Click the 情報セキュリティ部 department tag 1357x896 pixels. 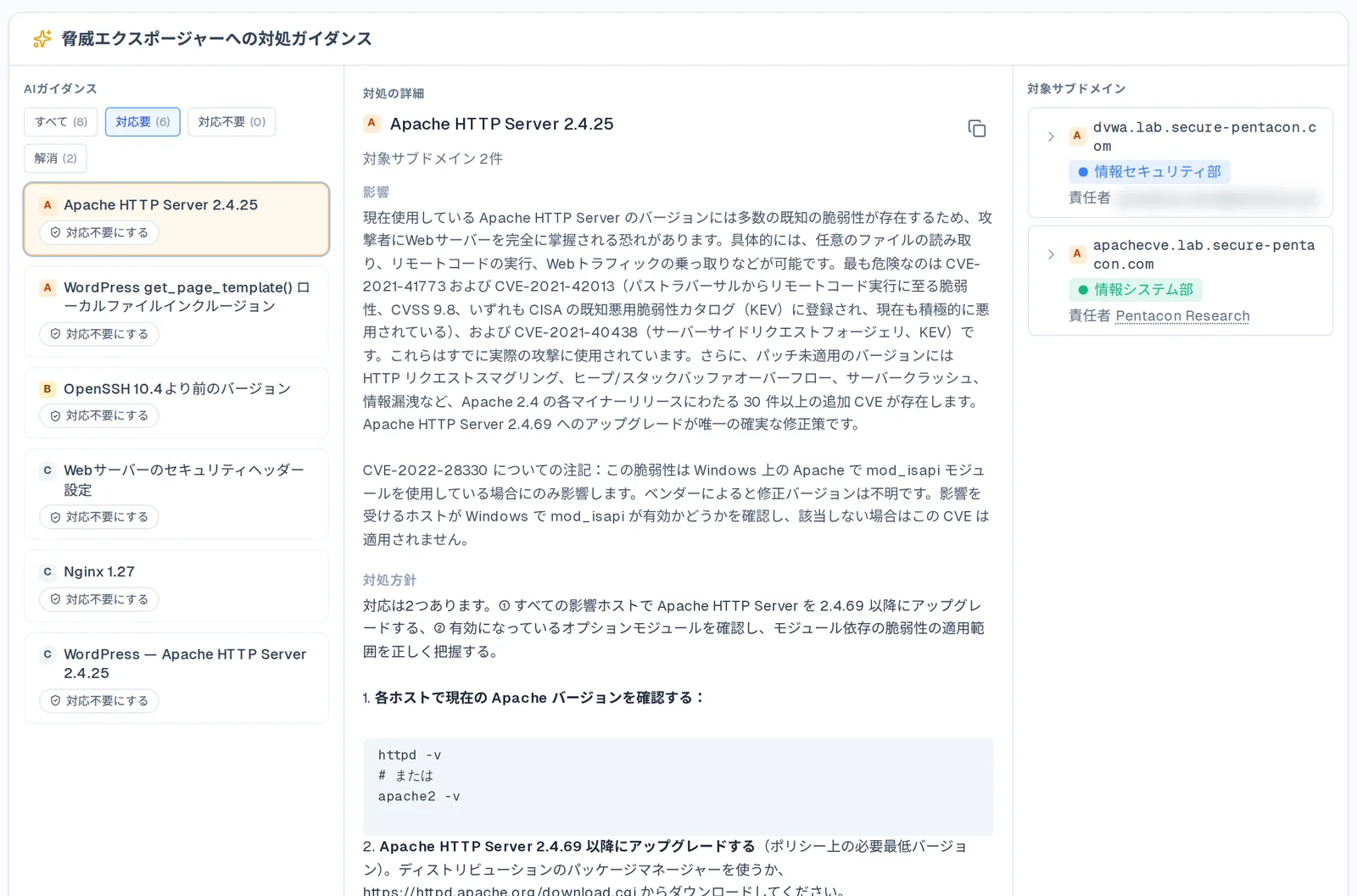[x=1149, y=172]
